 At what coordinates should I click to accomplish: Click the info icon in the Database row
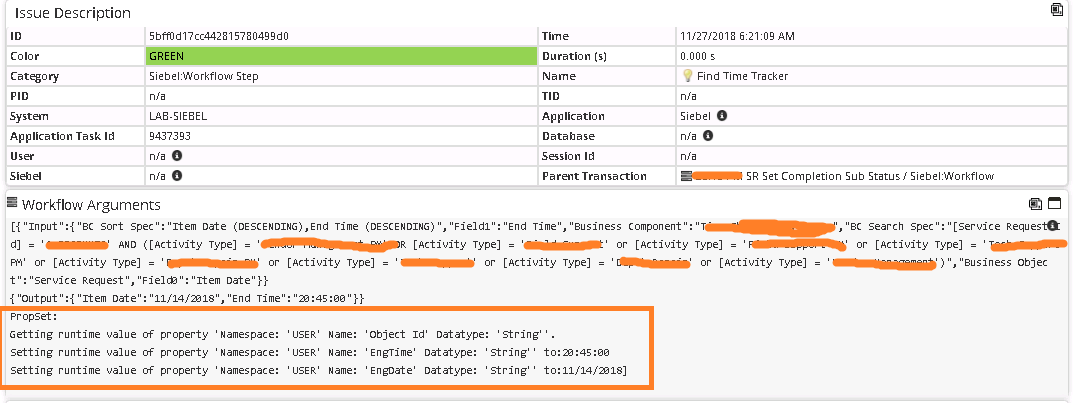tap(707, 135)
